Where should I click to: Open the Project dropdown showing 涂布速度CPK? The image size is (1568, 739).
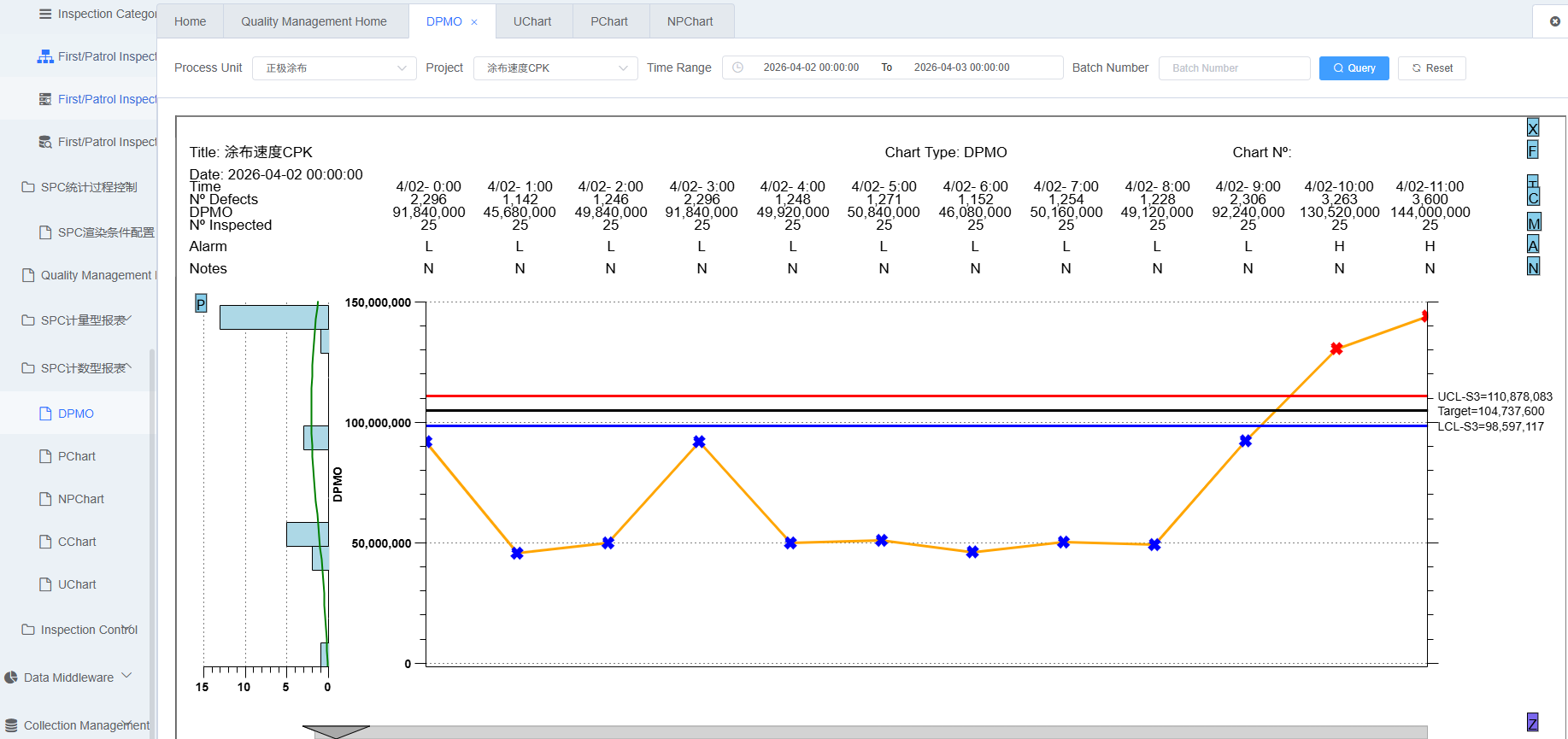click(x=555, y=68)
